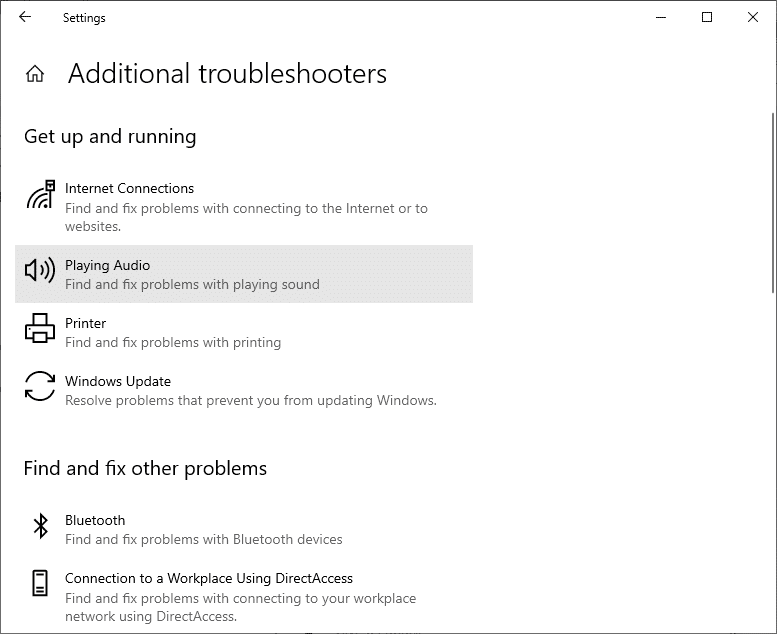Click the Windows Update refresh arrows icon
Image resolution: width=777 pixels, height=634 pixels.
tap(40, 386)
